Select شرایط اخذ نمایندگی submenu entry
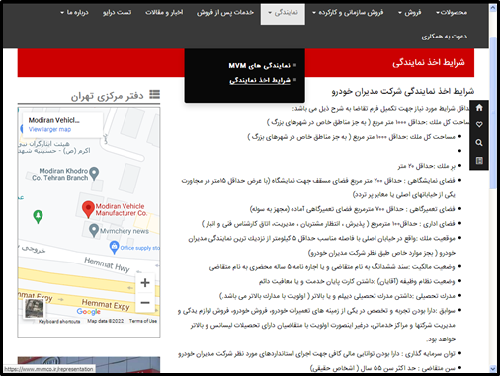Viewport: 500px width, 376px height. pyautogui.click(x=260, y=80)
